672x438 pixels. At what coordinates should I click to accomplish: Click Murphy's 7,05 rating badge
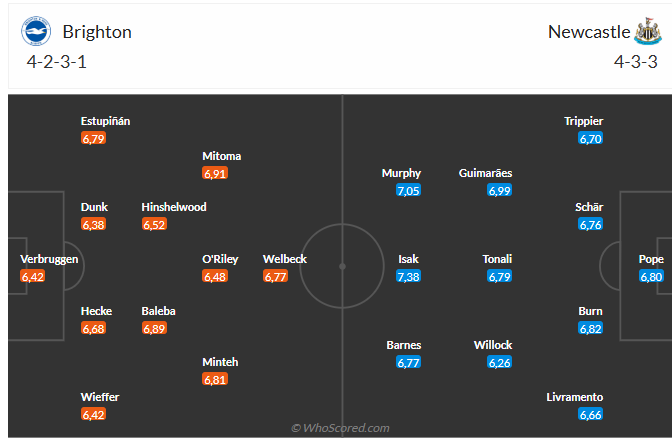point(408,190)
